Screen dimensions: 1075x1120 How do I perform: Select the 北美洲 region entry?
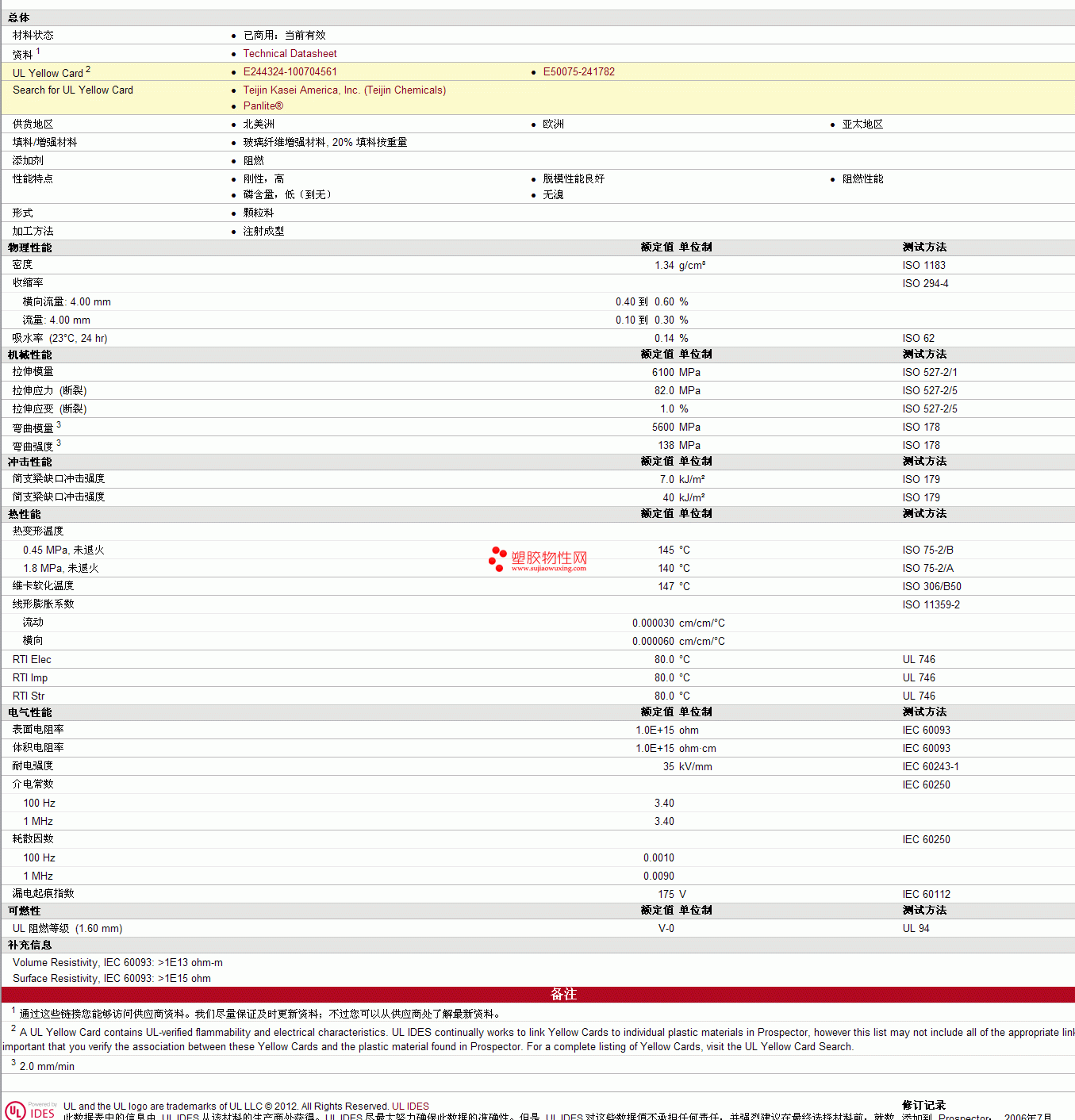tap(259, 124)
